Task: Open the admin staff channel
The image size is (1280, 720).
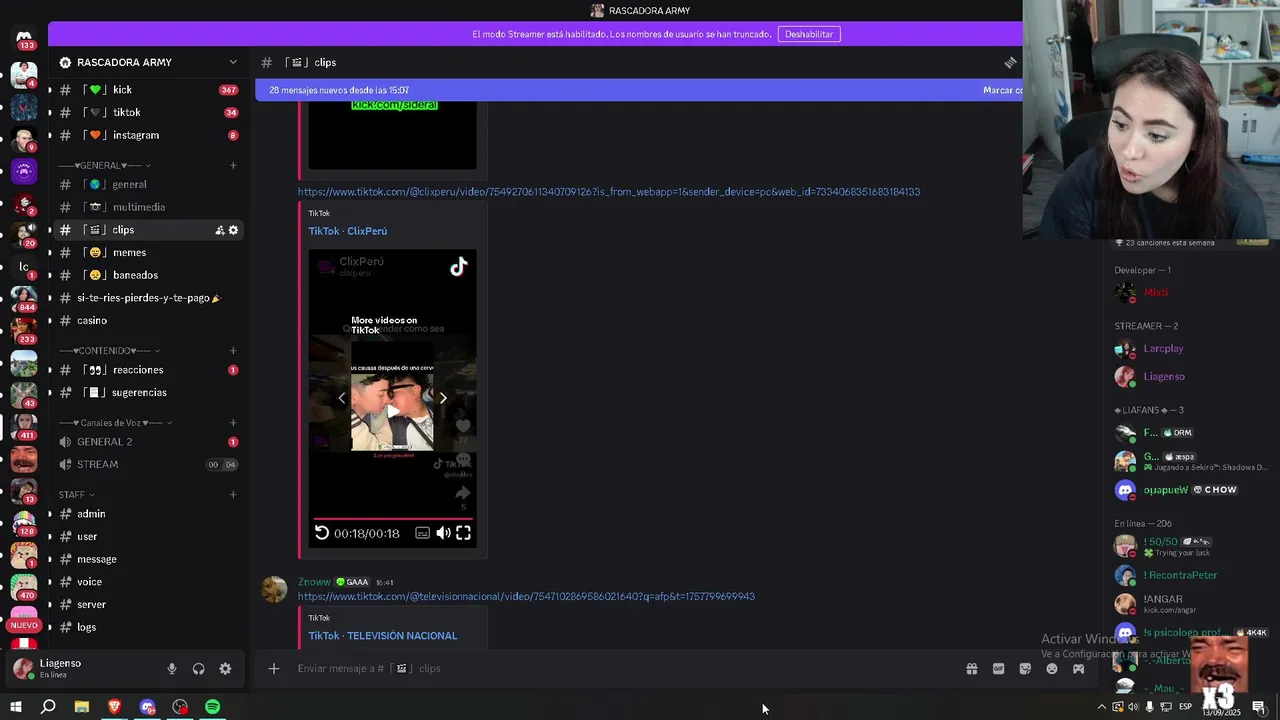Action: pyautogui.click(x=148, y=514)
